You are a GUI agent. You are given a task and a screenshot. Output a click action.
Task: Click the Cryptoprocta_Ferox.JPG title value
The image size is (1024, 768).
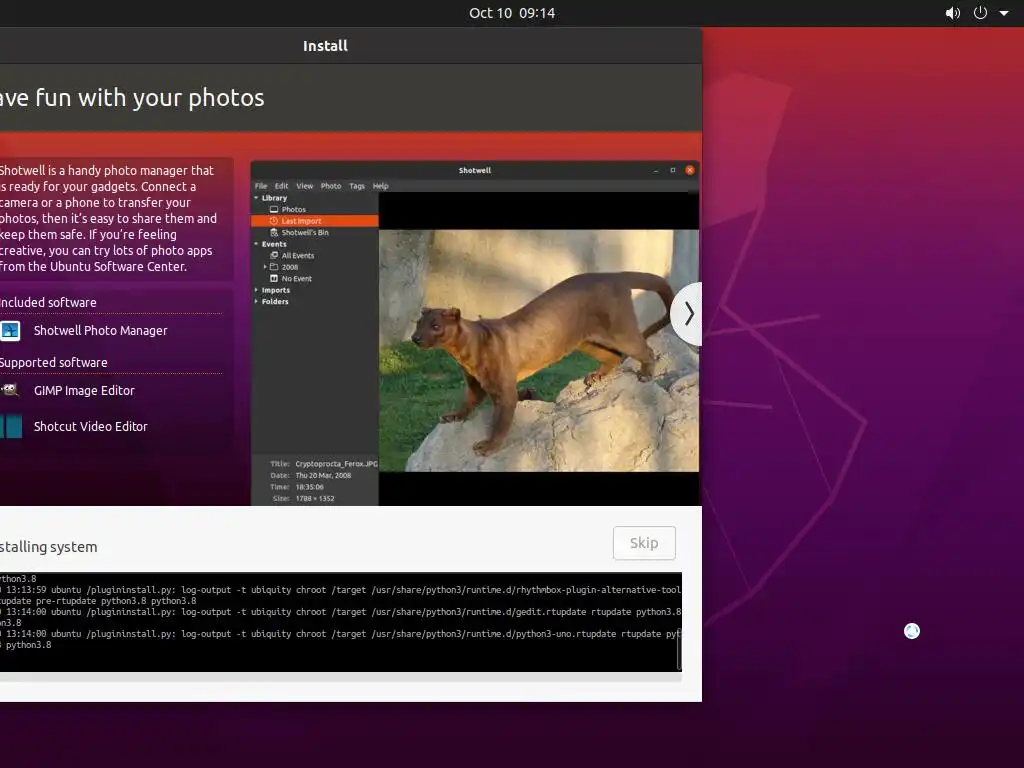[336, 464]
